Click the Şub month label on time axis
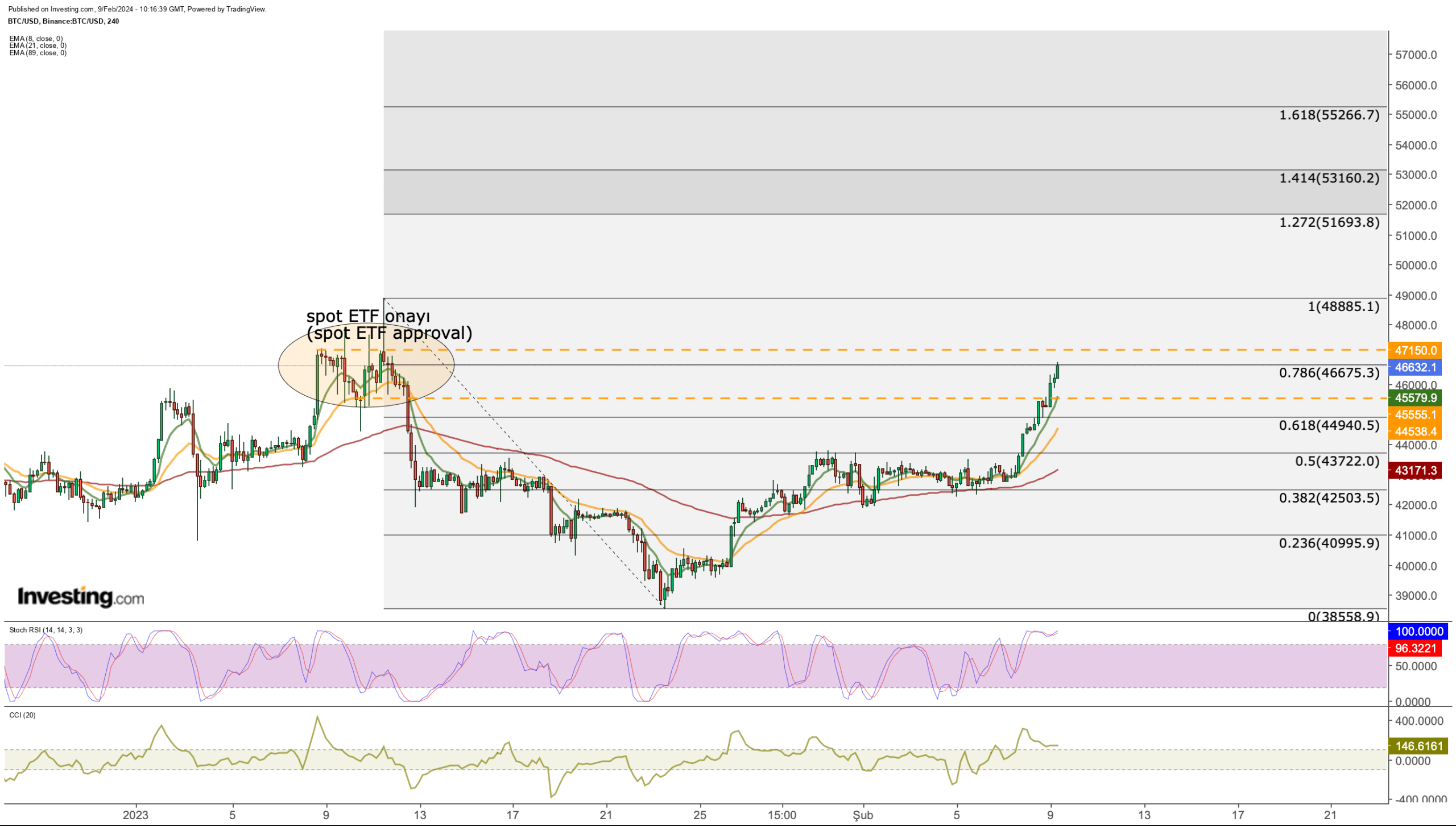Viewport: 1456px width, 826px height. pos(863,815)
